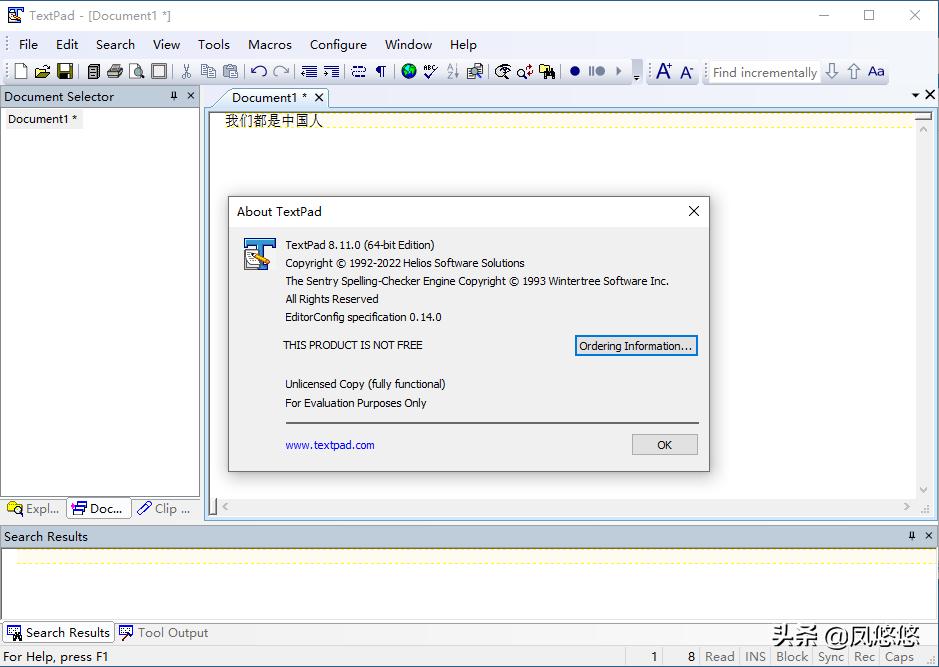
Task: Click the Open file folder icon
Action: [x=43, y=71]
